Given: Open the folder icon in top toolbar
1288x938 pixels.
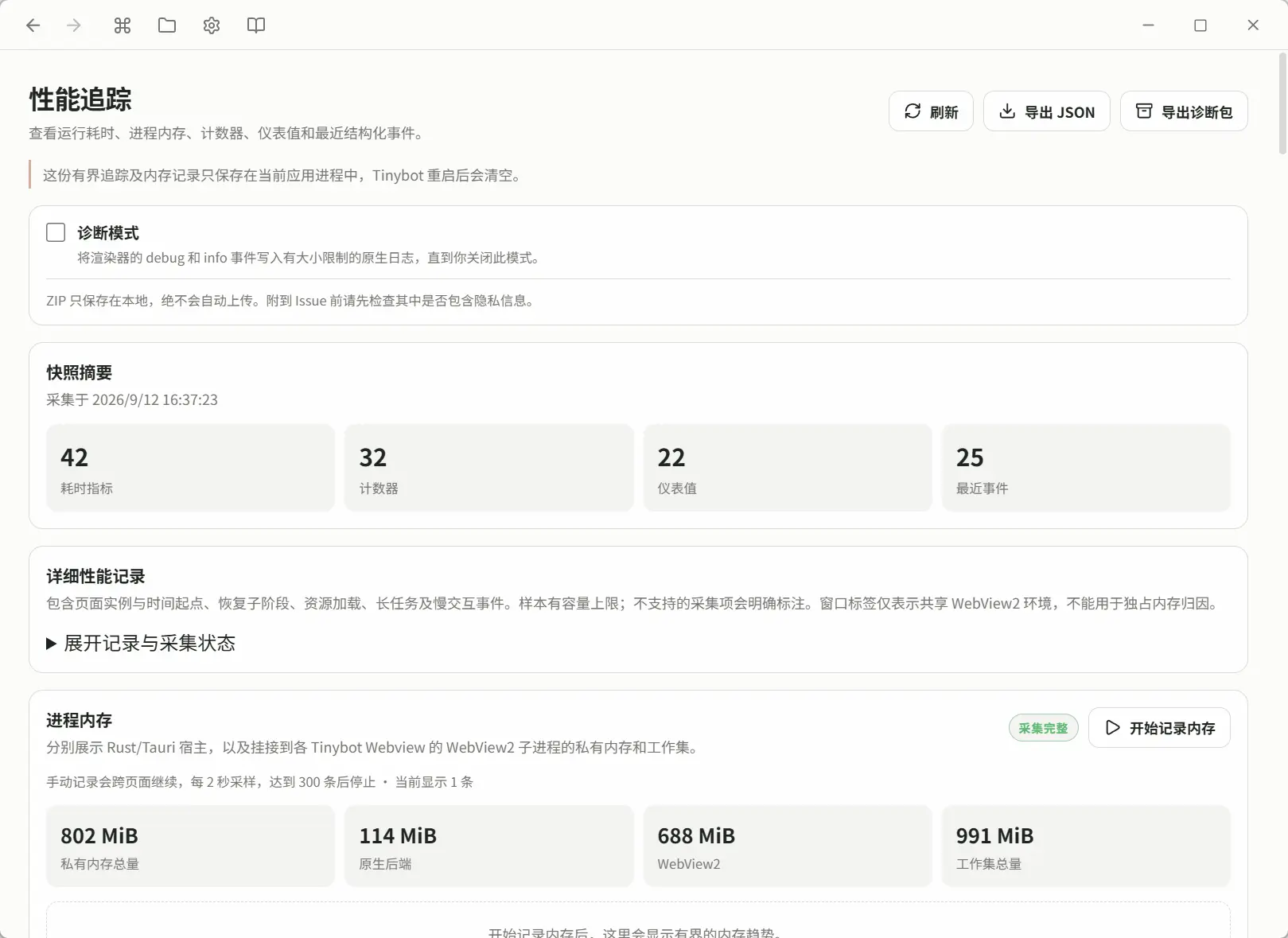Looking at the screenshot, I should pos(167,25).
